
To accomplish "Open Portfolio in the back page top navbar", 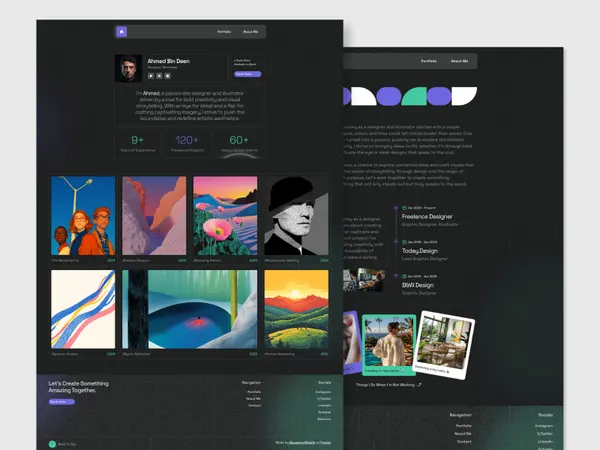I will (x=429, y=61).
